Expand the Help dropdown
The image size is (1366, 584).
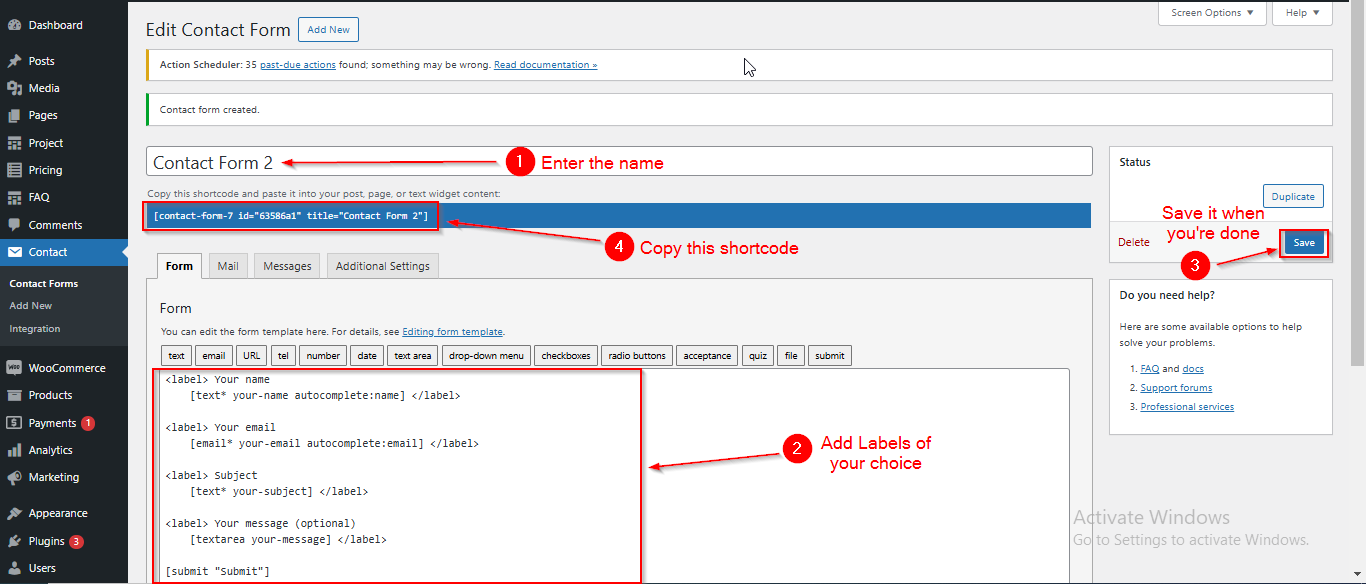coord(1302,13)
